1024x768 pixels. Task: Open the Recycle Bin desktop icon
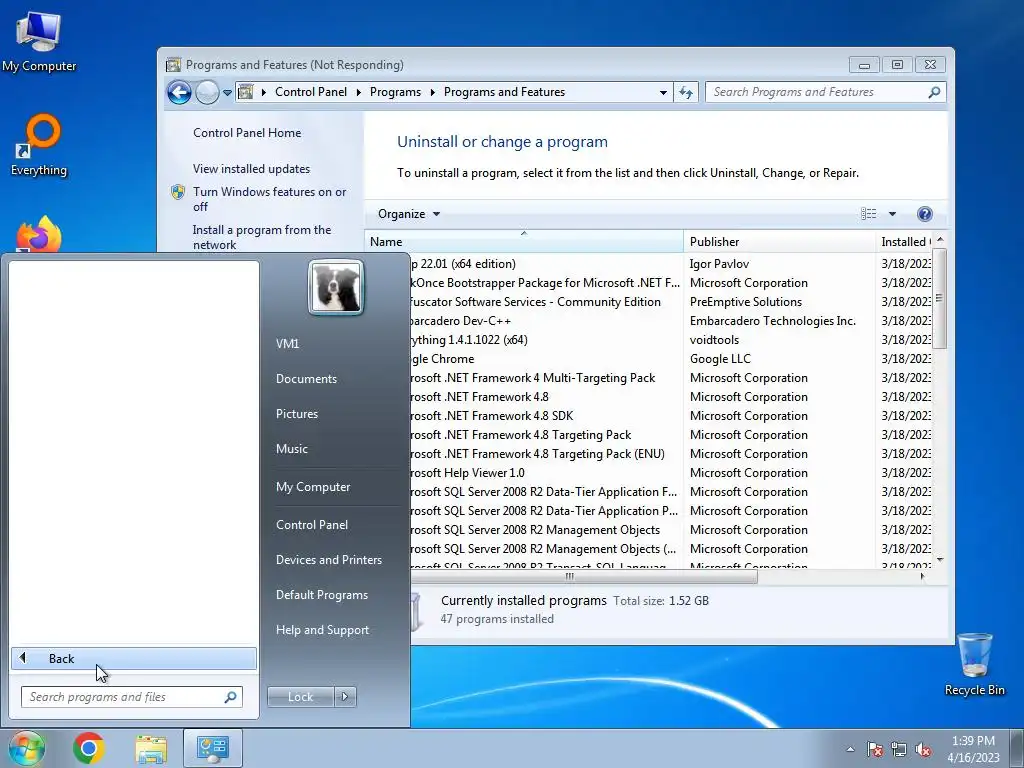974,664
